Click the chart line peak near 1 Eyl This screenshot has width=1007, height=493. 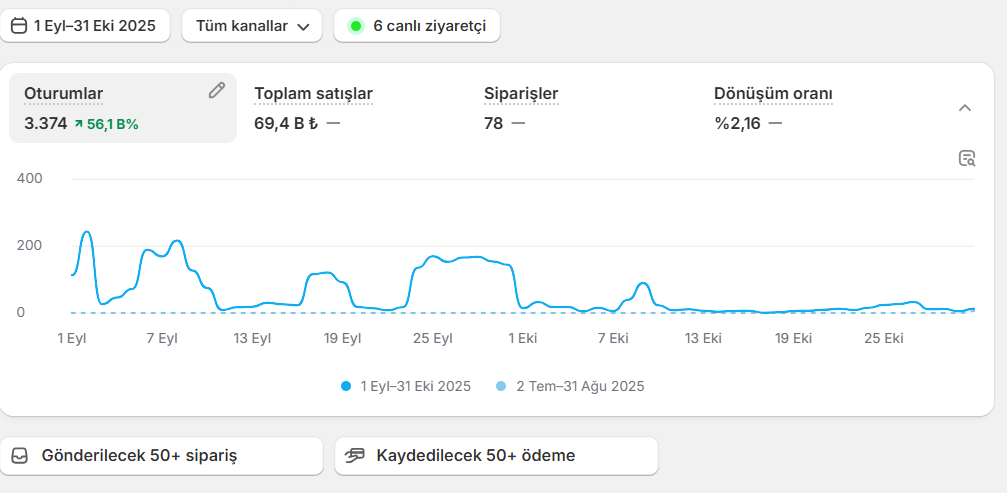click(86, 232)
